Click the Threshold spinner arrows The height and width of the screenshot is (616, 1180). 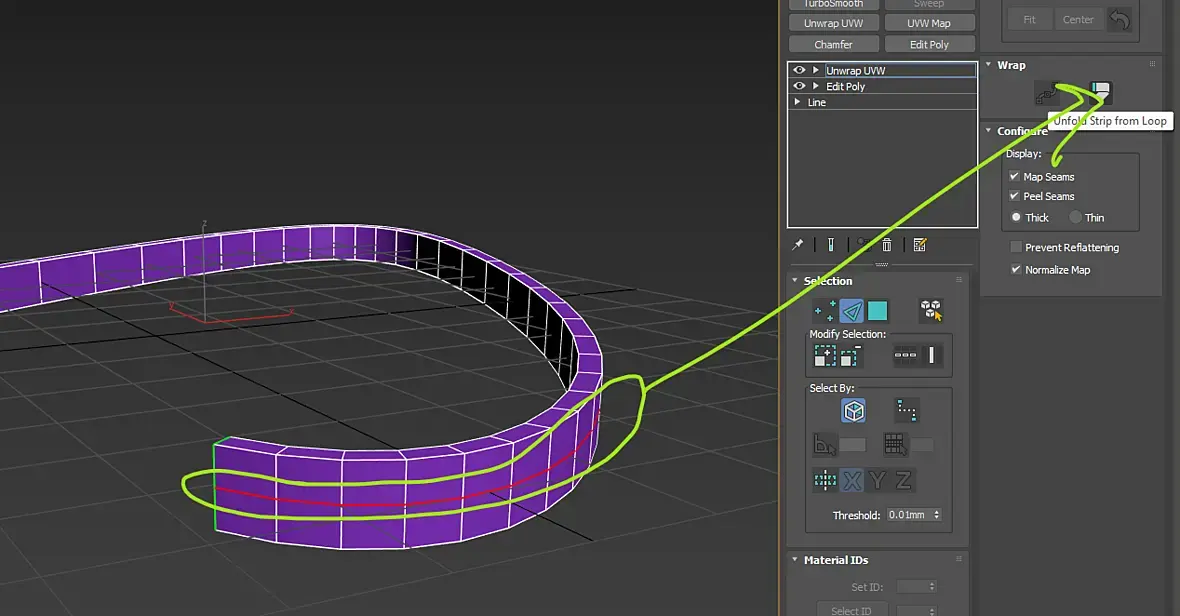(936, 515)
